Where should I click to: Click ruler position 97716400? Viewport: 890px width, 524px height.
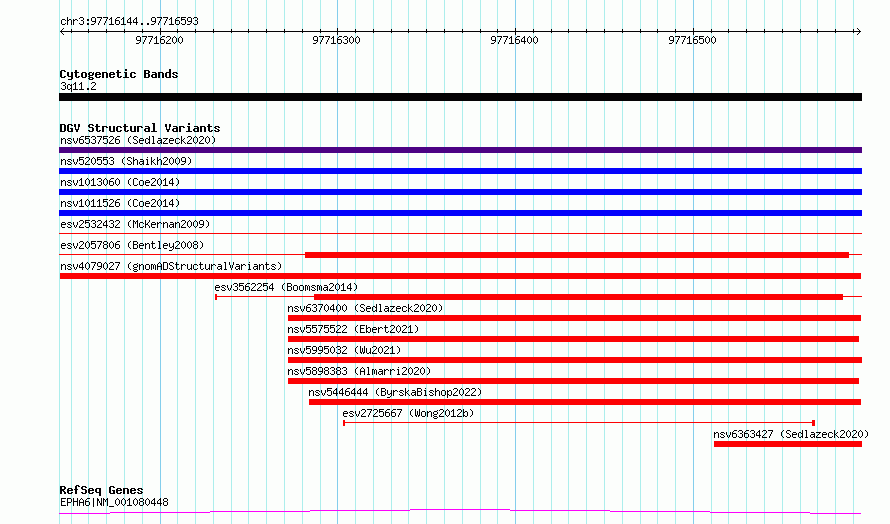(515, 40)
